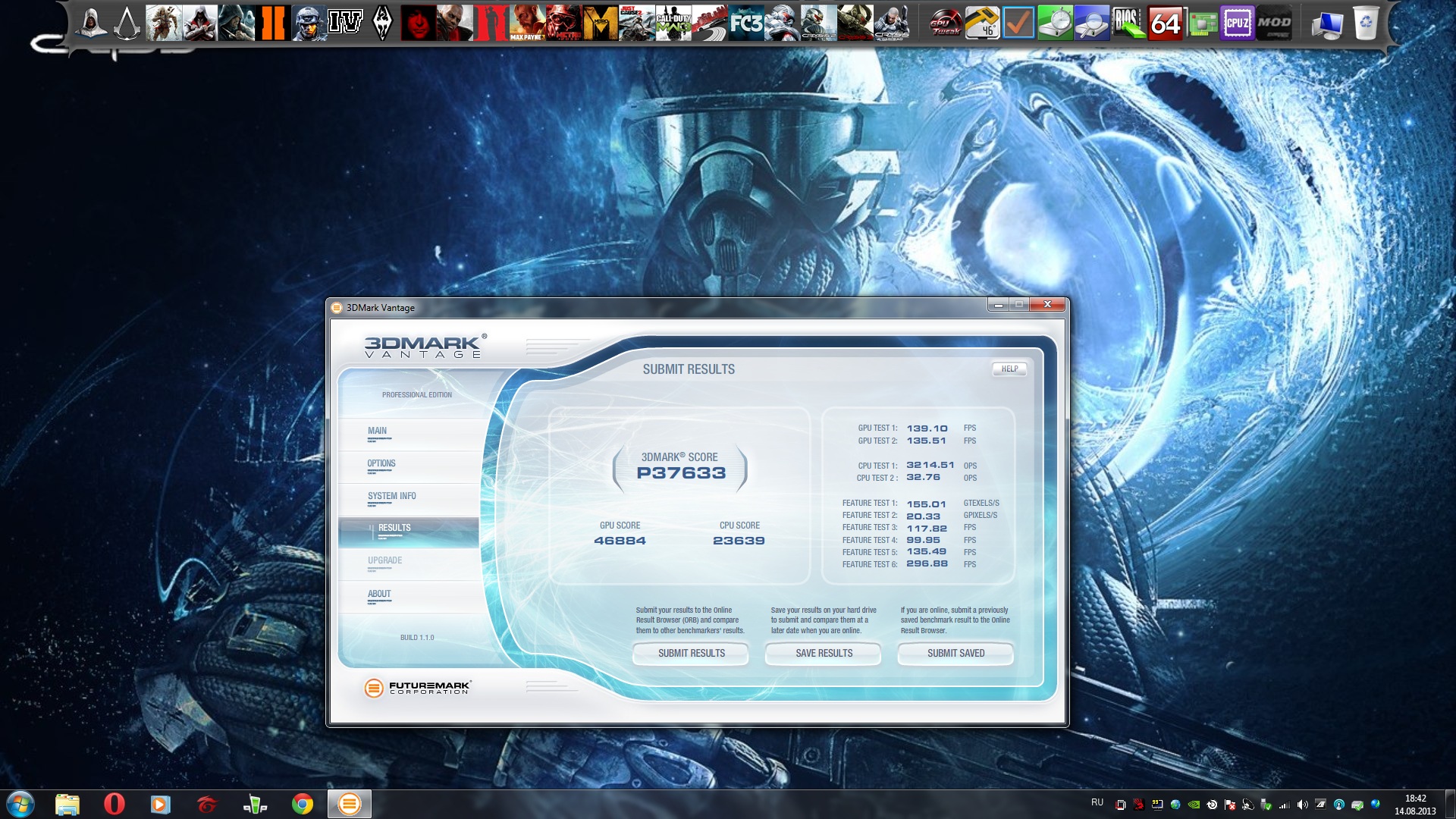1456x819 pixels.
Task: Launch Opera browser from the taskbar
Action: tap(115, 804)
